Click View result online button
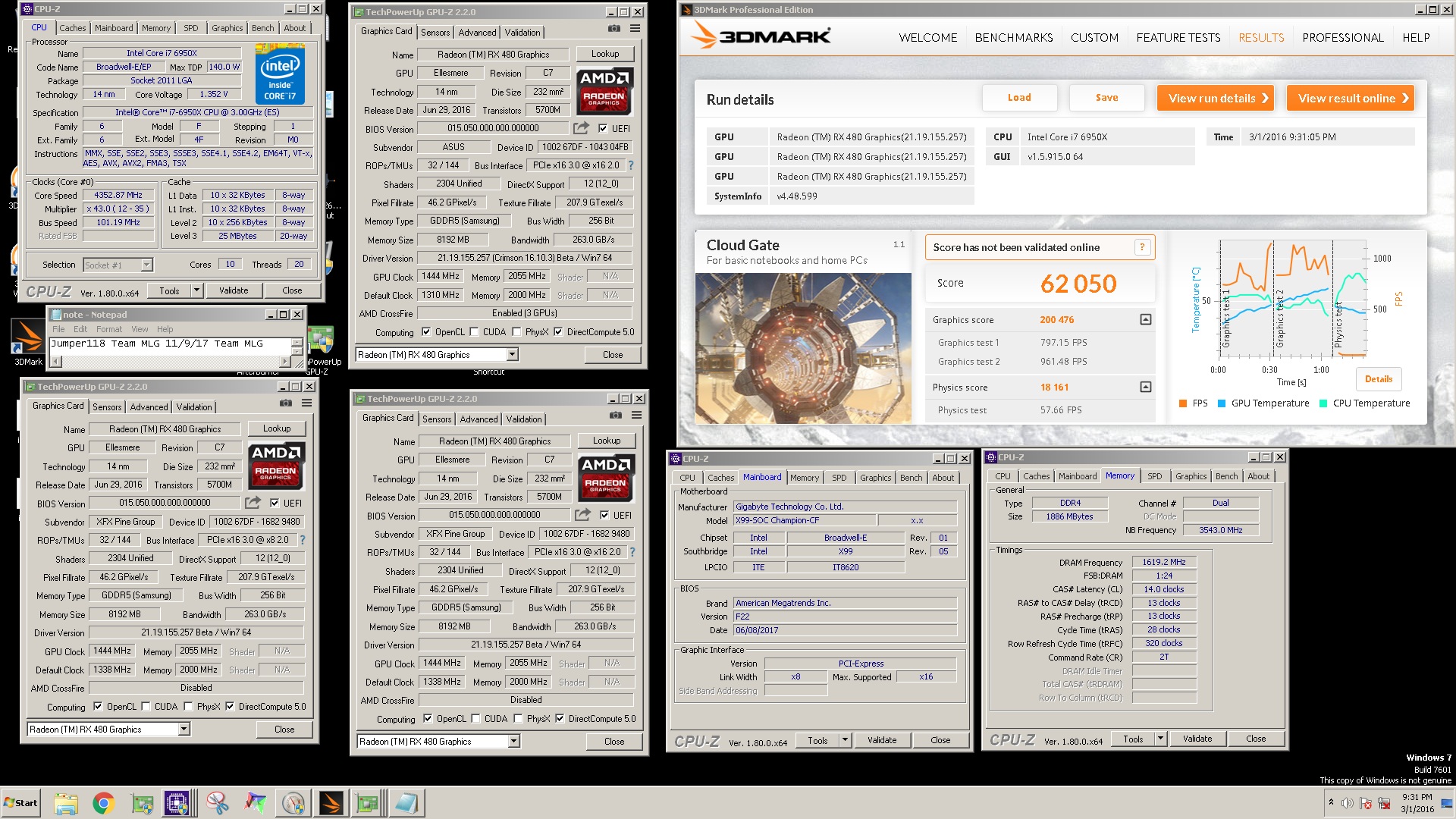The image size is (1456, 819). 1351,98
